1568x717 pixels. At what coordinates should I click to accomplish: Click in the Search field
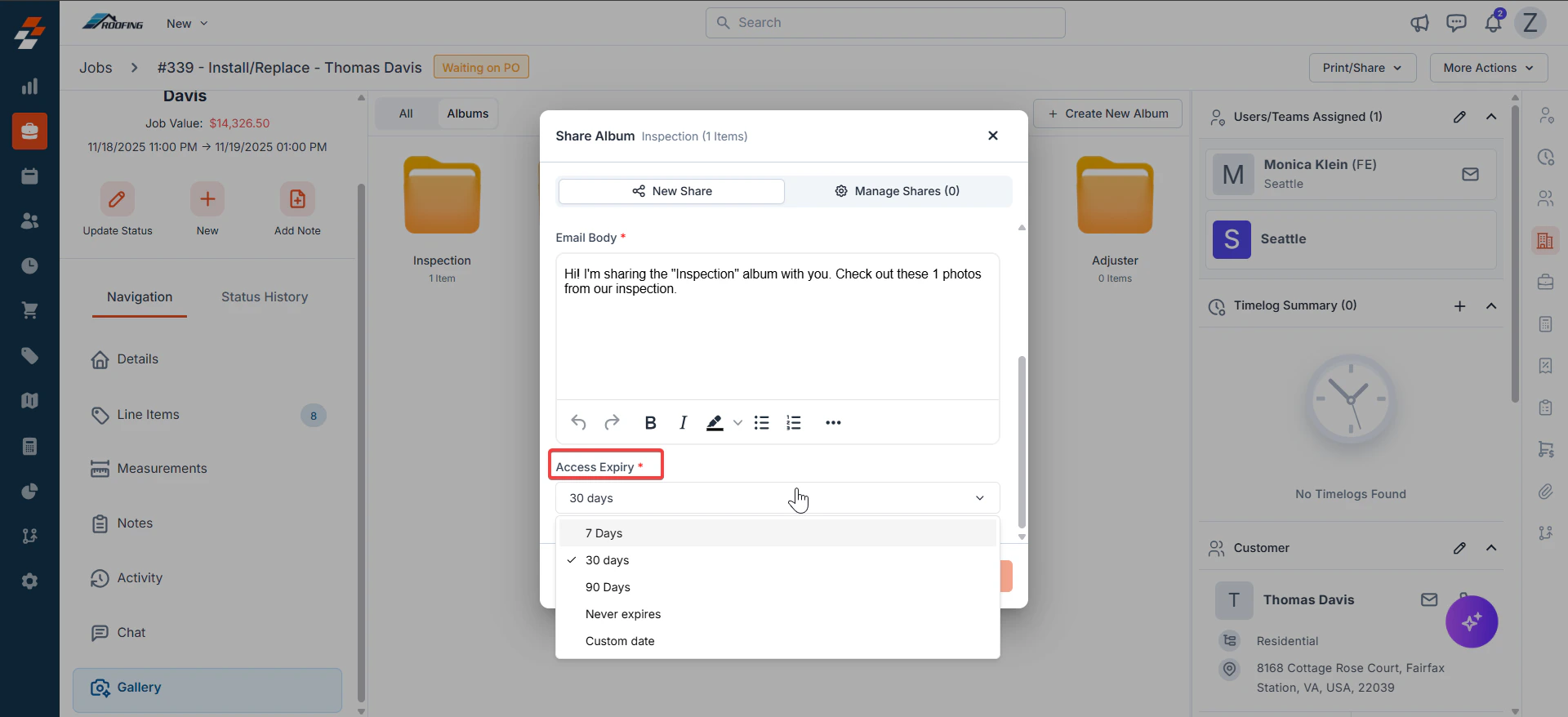pos(885,23)
